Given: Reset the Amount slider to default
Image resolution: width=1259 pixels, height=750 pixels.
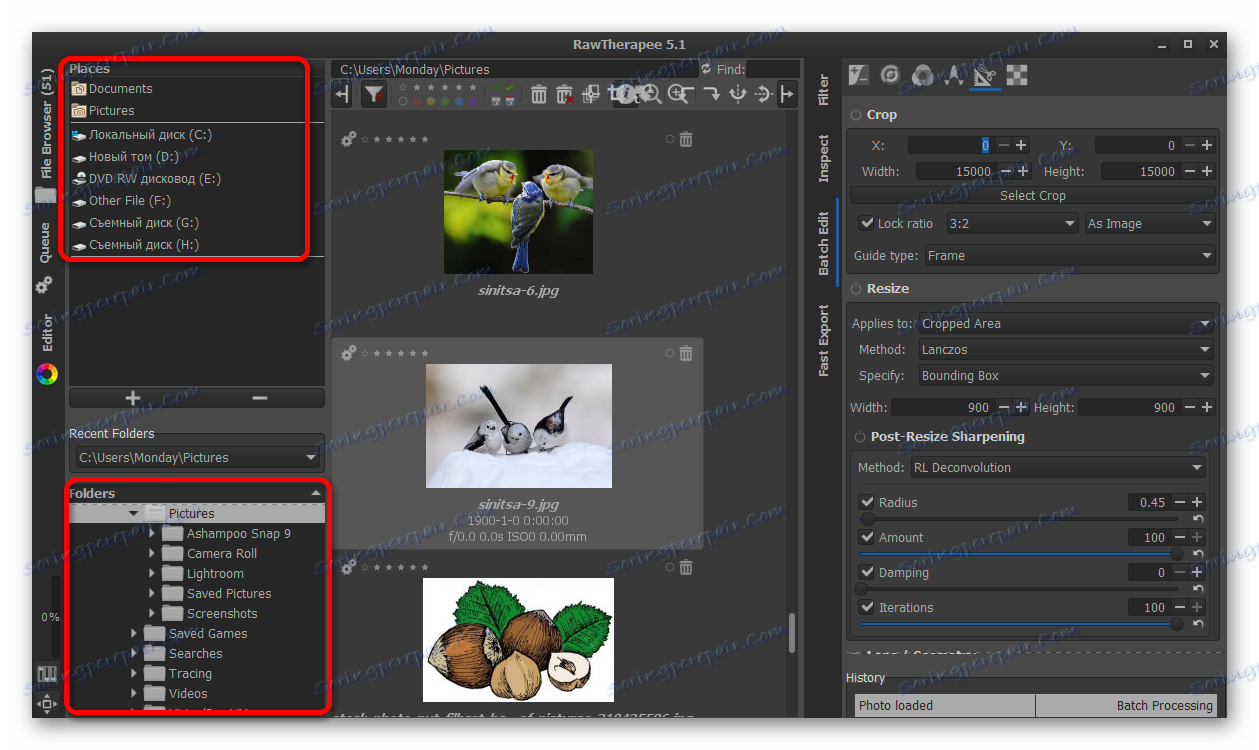Looking at the screenshot, I should pyautogui.click(x=1198, y=554).
